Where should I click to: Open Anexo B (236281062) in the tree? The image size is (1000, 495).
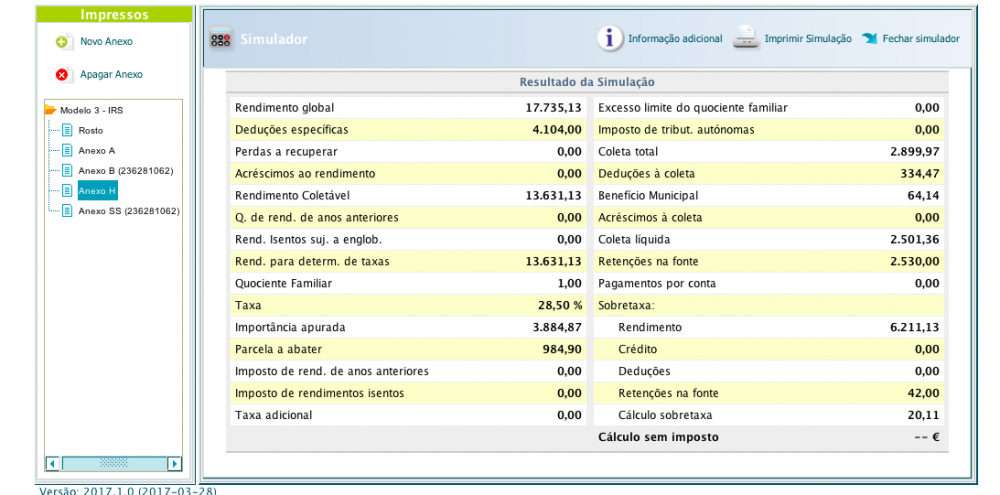(x=126, y=171)
